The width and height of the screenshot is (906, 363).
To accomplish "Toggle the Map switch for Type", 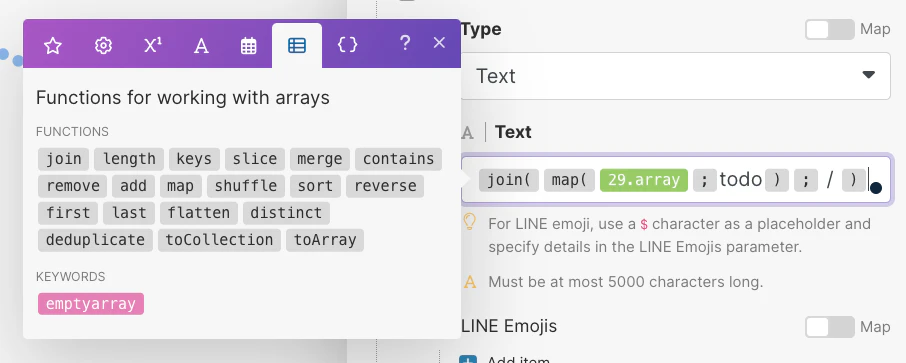I will (x=829, y=29).
